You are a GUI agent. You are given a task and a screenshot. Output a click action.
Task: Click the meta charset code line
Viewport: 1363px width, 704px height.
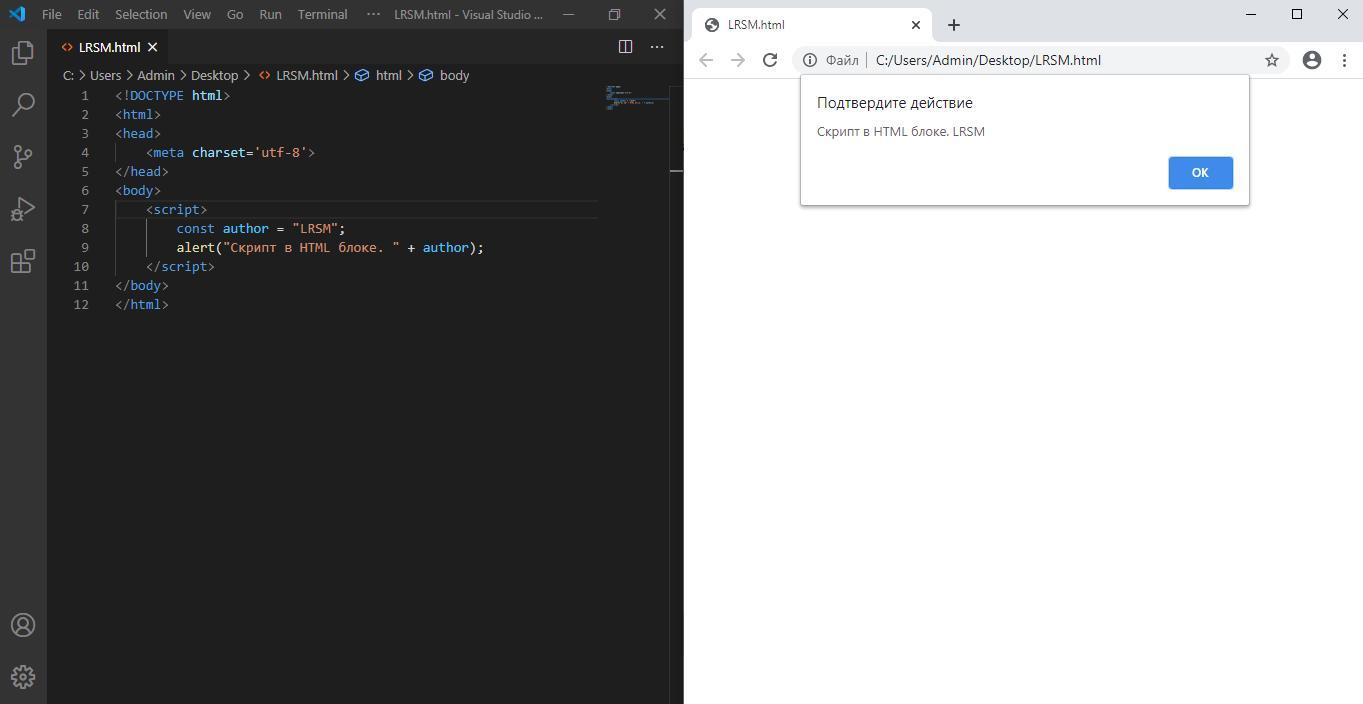click(x=230, y=152)
